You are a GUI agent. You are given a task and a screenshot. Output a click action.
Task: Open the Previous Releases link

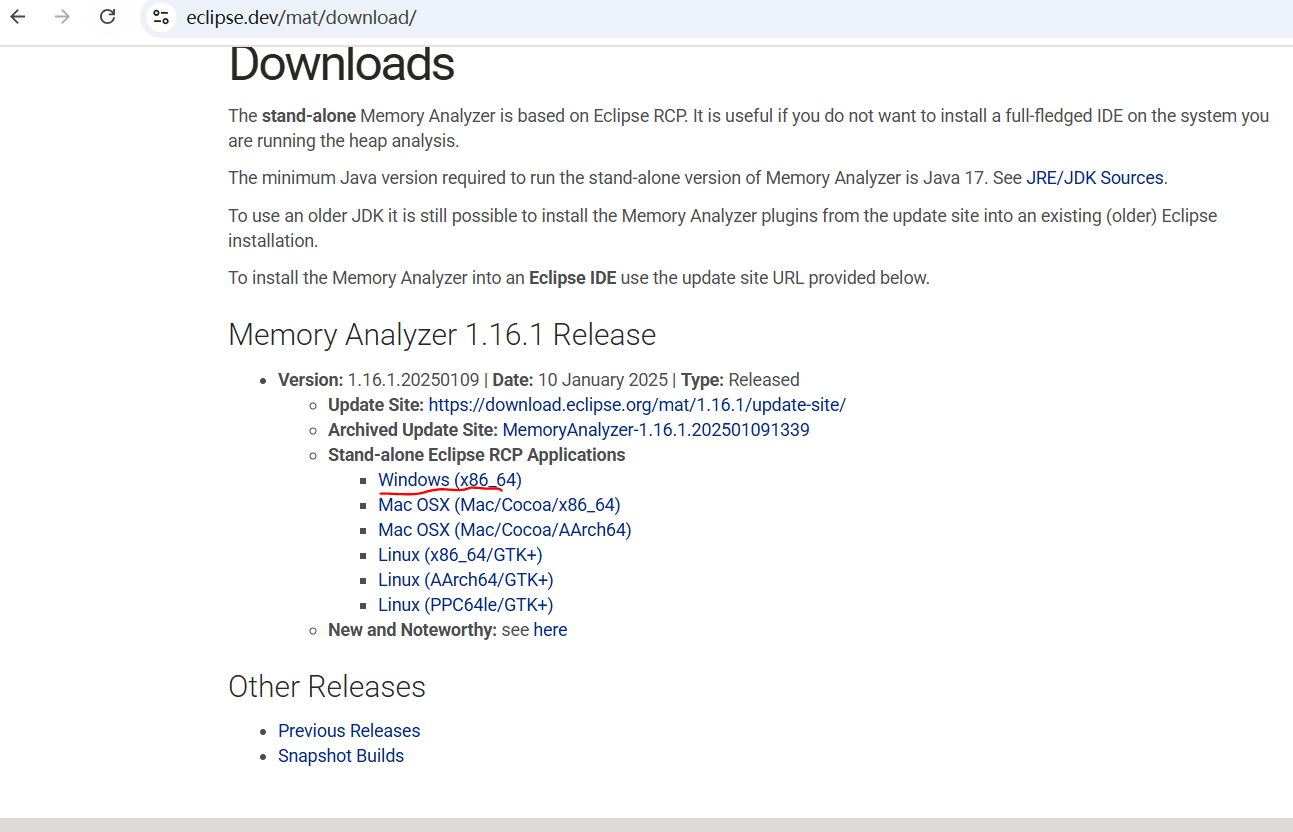click(x=349, y=731)
